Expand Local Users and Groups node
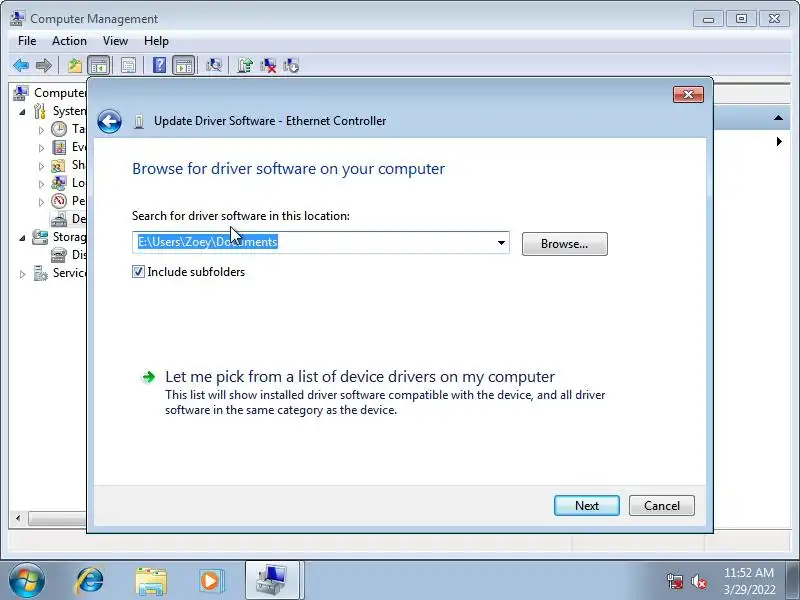The width and height of the screenshot is (800, 600). coord(41,183)
